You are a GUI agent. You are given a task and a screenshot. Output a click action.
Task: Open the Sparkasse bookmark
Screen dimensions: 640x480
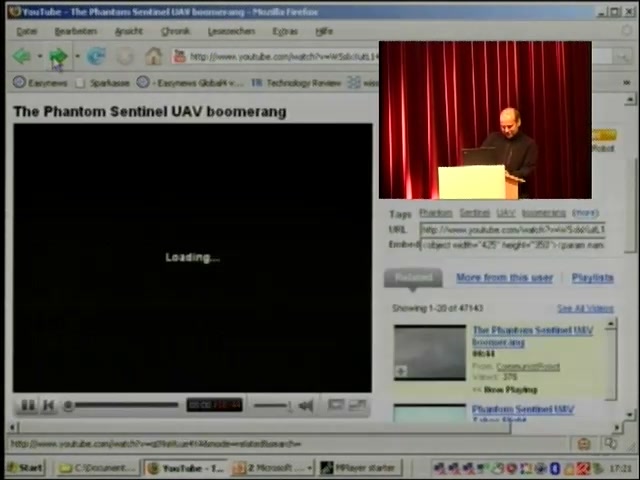pos(103,83)
